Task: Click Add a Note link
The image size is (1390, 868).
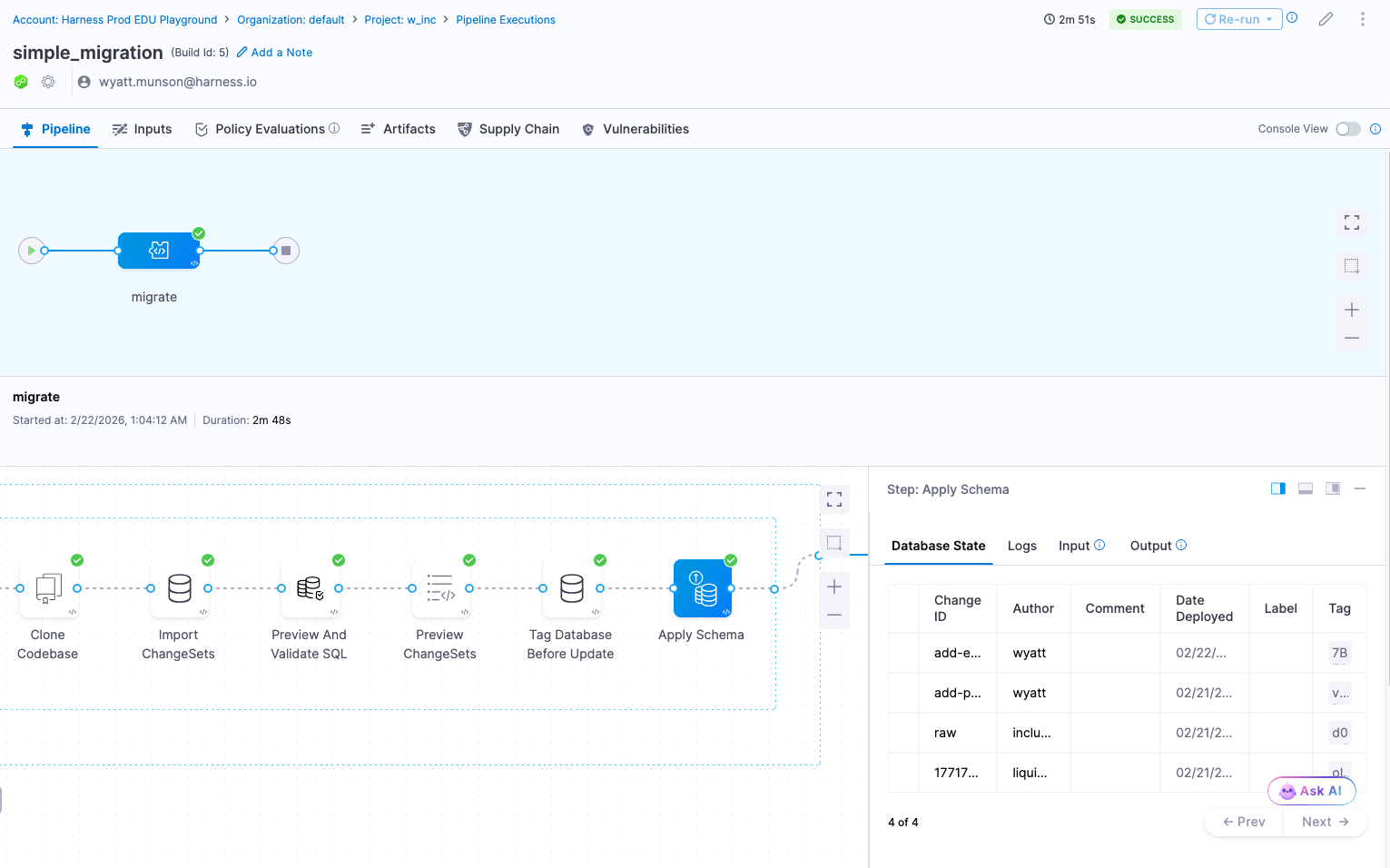Action: click(x=274, y=53)
